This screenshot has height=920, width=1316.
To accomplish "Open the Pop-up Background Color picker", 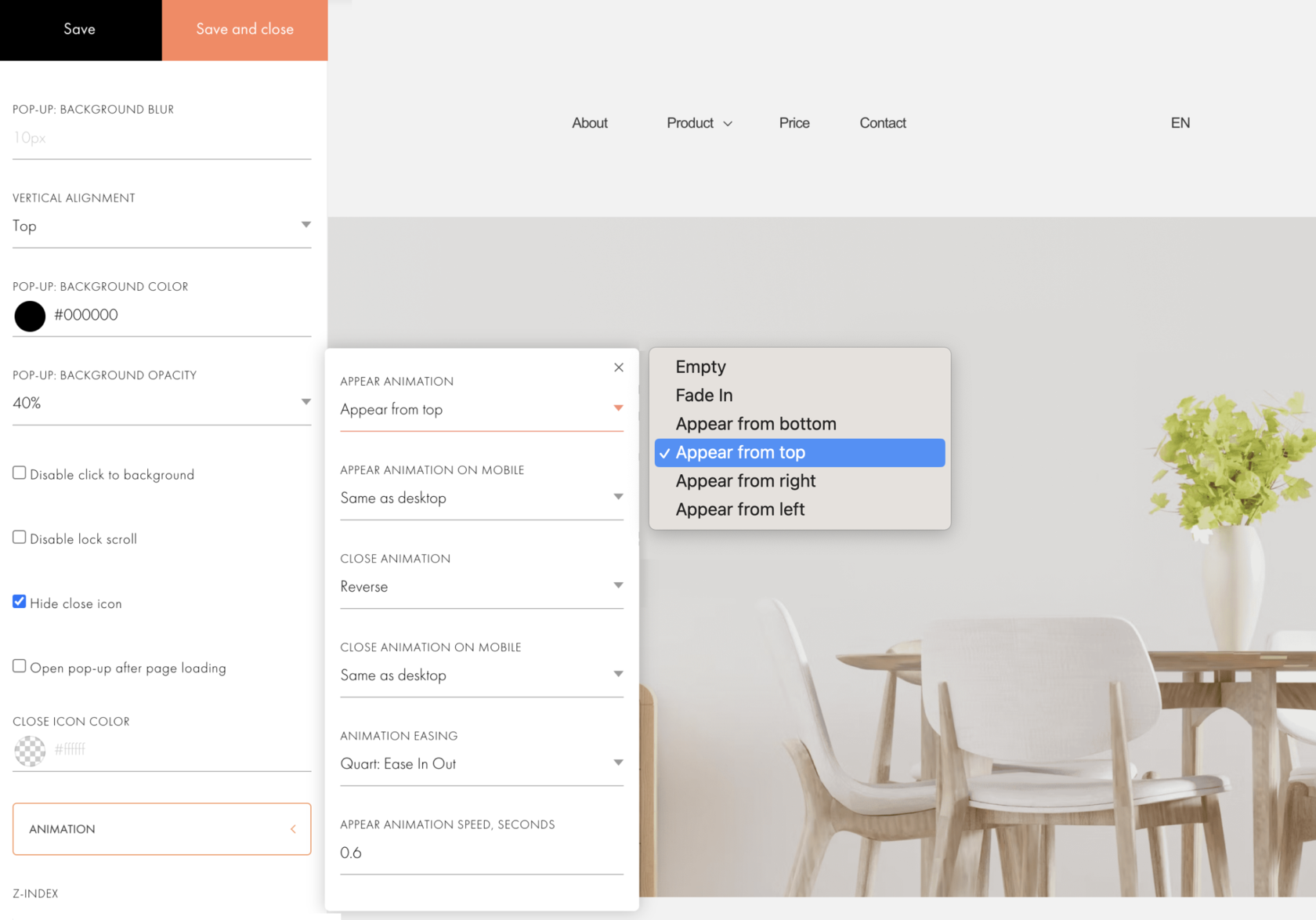I will point(30,316).
